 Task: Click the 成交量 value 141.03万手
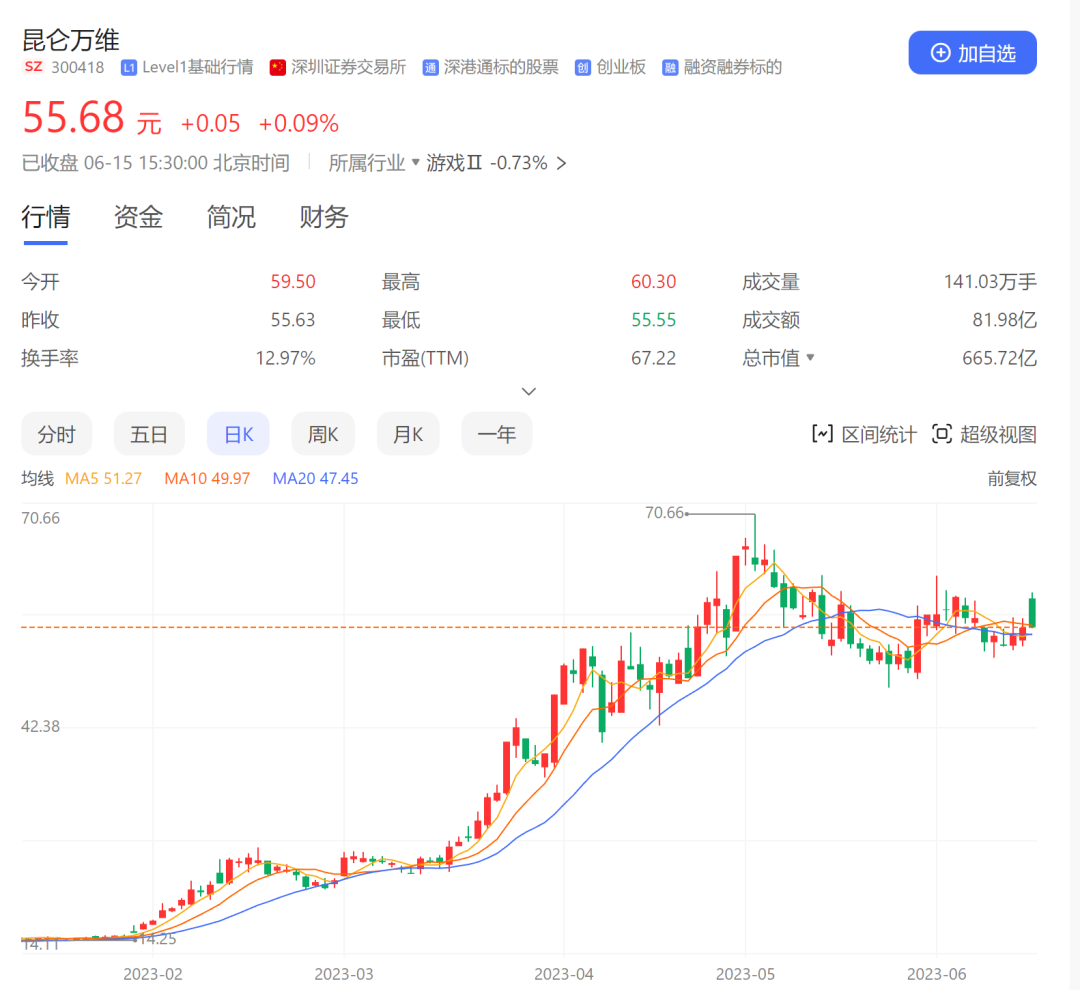point(990,281)
